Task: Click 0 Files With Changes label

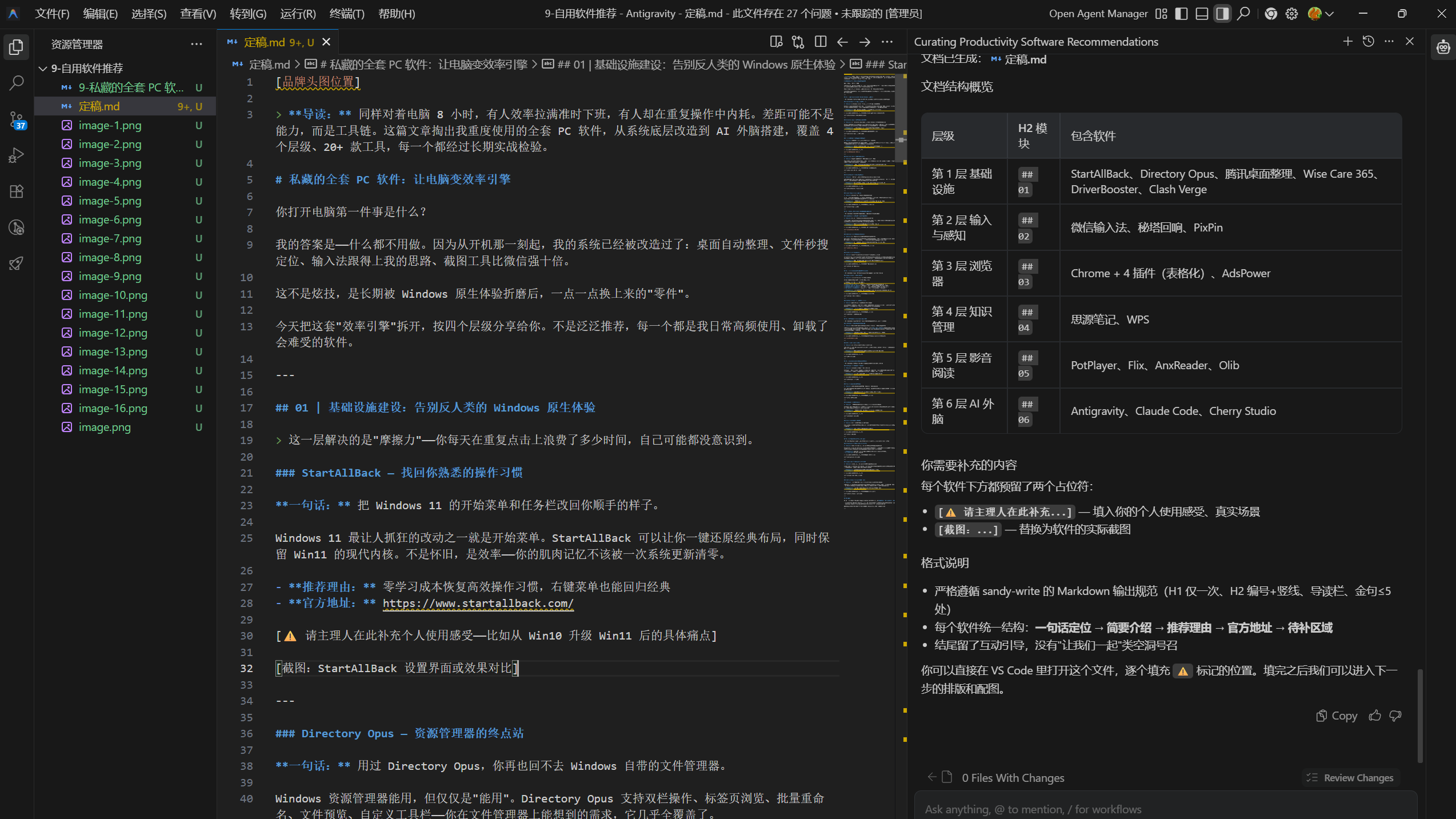Action: (1013, 777)
